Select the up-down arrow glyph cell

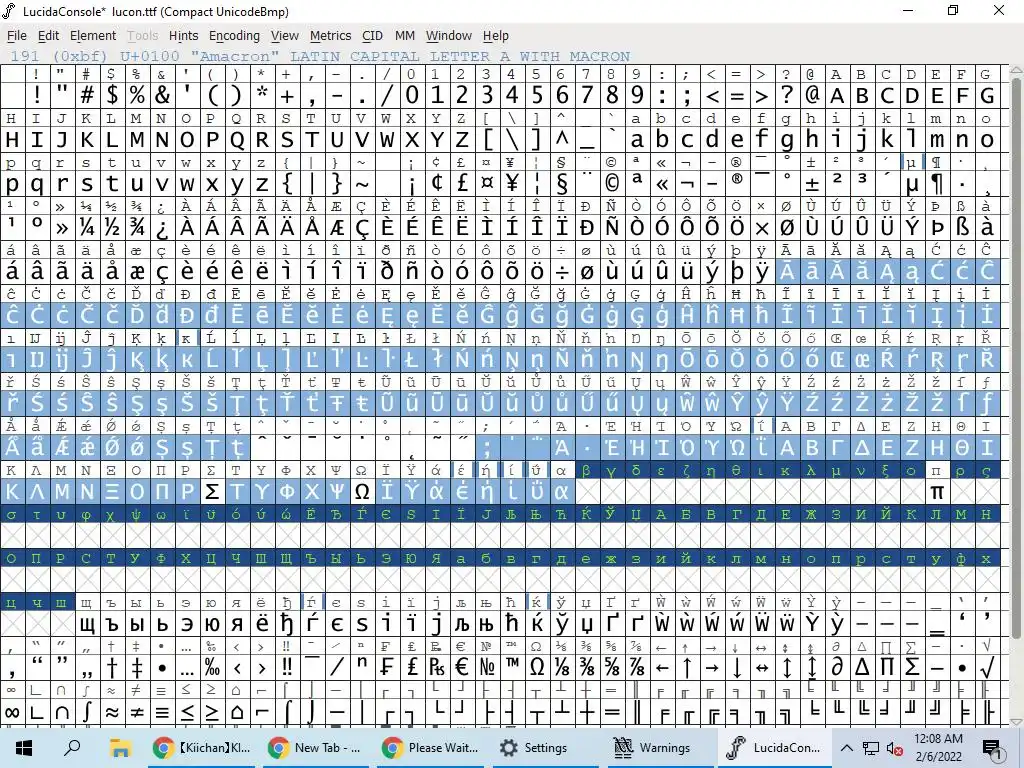tap(786, 667)
